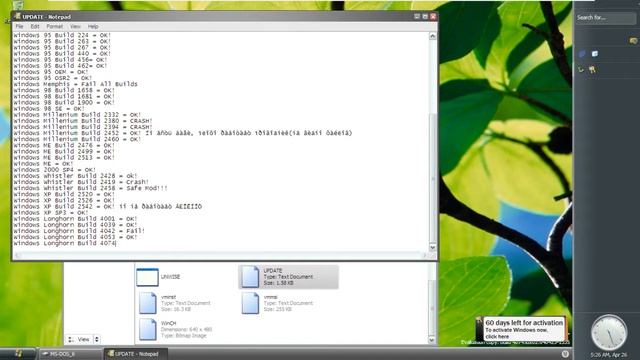
Task: Open the Format menu in Notepad
Action: click(54, 26)
